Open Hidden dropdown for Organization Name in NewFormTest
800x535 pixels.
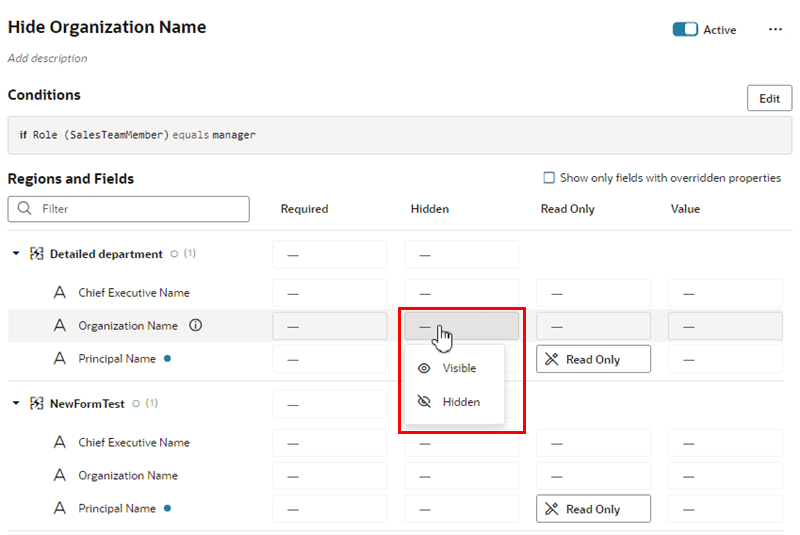click(x=461, y=476)
